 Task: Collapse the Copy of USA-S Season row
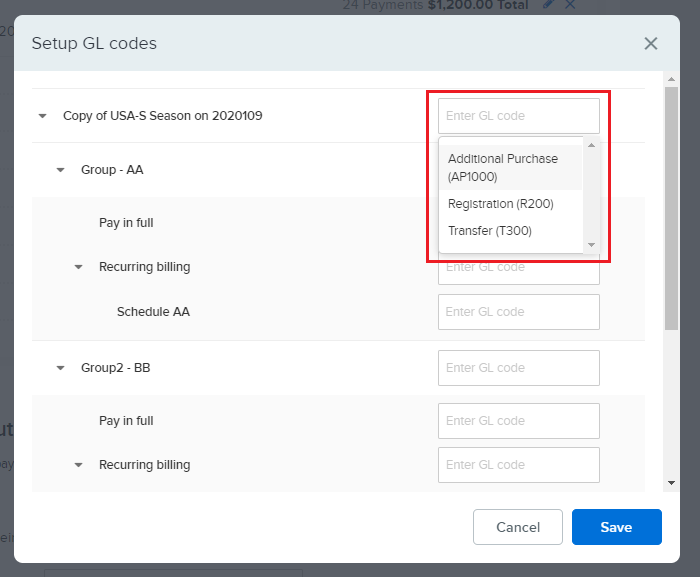tap(42, 116)
